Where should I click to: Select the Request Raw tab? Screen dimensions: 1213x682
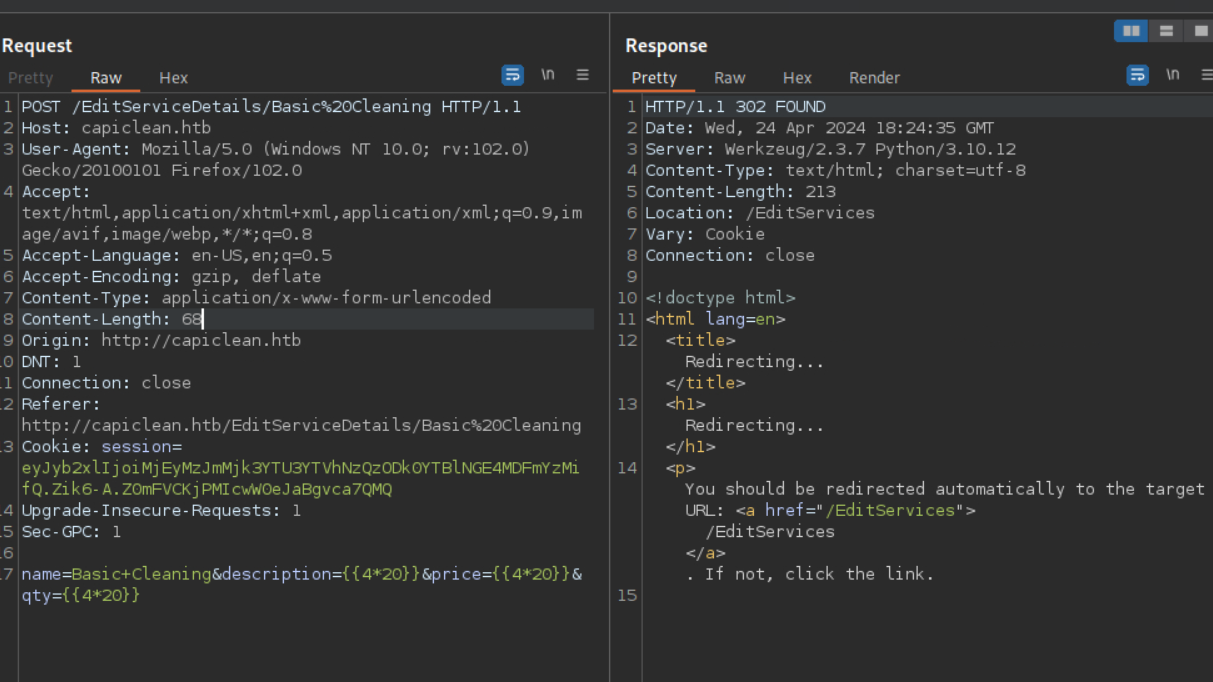[x=106, y=78]
